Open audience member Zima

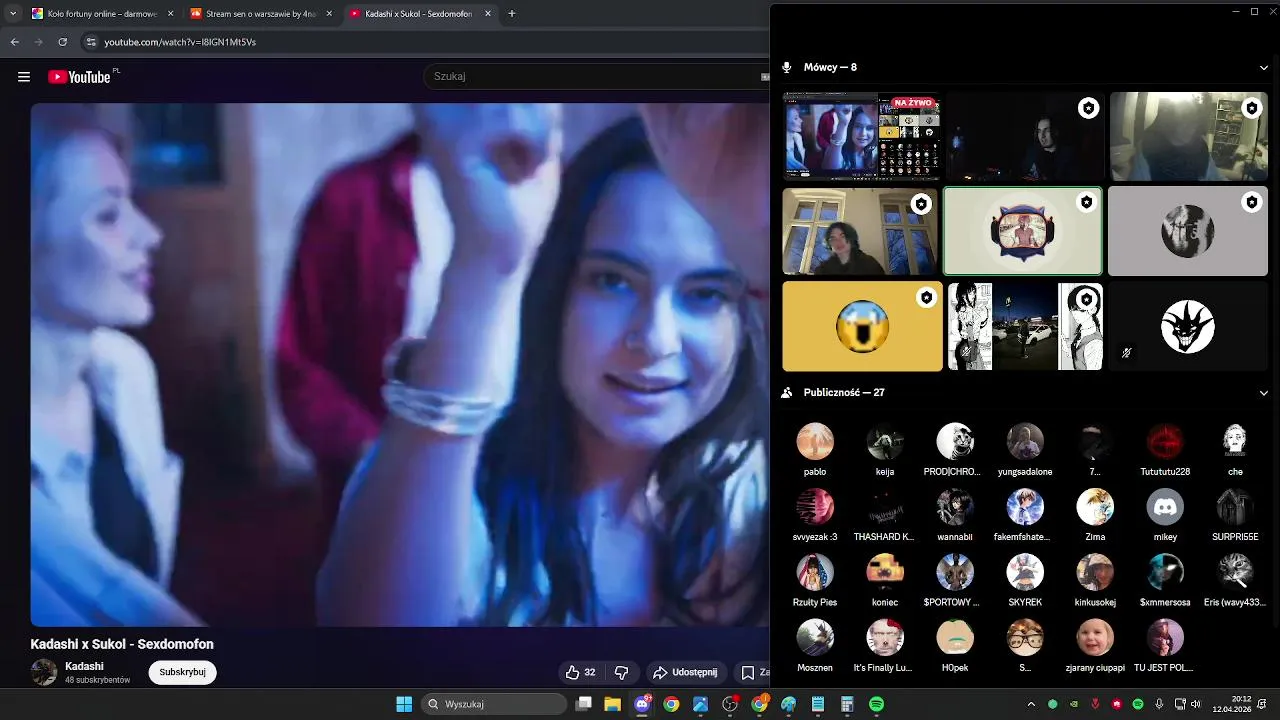pyautogui.click(x=1095, y=514)
